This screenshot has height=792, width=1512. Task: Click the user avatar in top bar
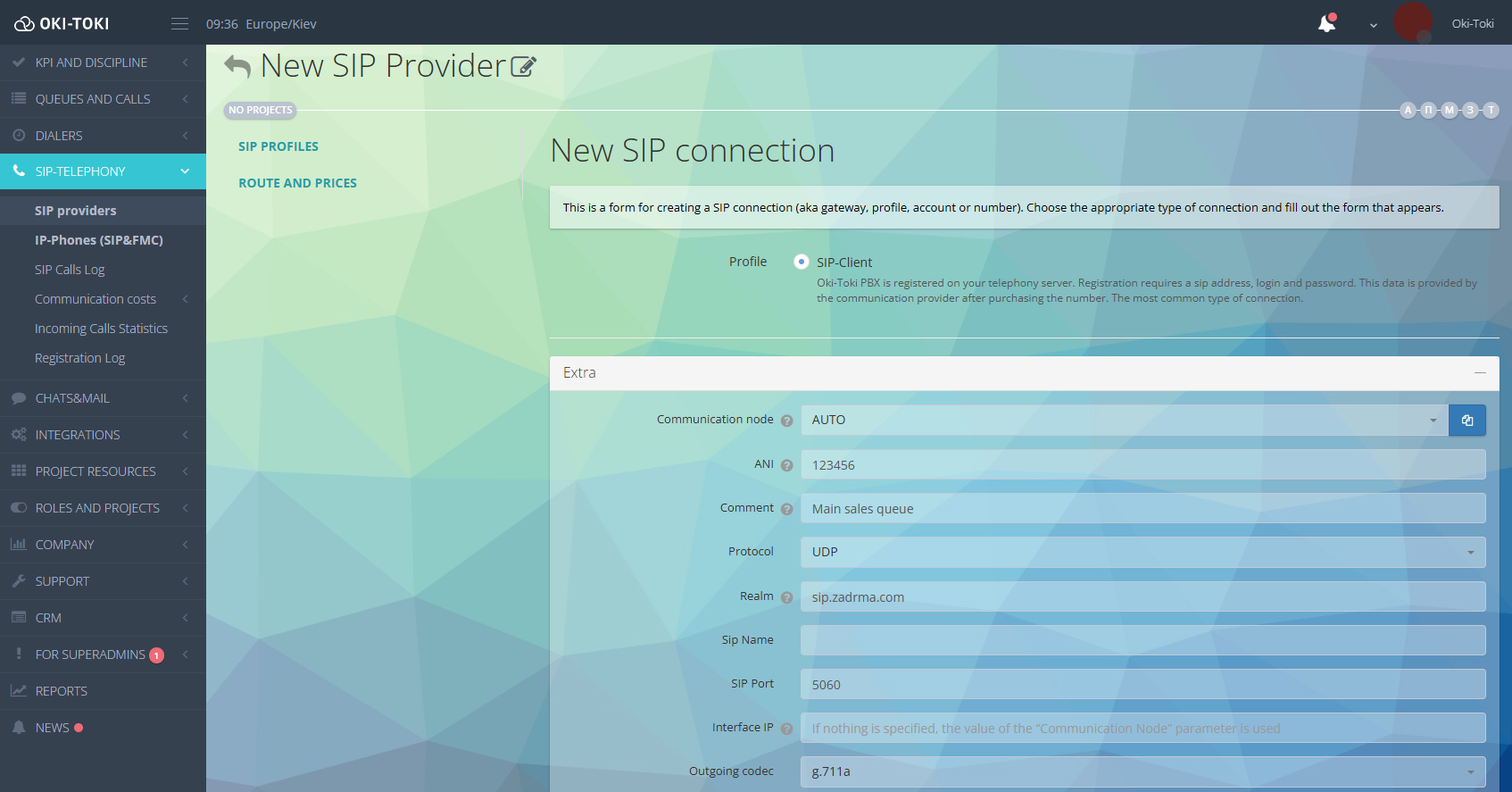1412,22
